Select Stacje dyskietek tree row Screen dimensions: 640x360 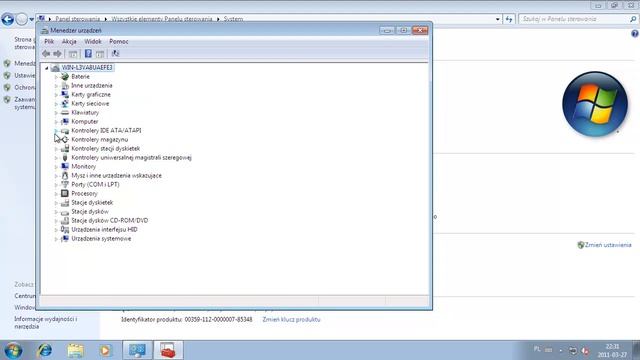pos(92,202)
